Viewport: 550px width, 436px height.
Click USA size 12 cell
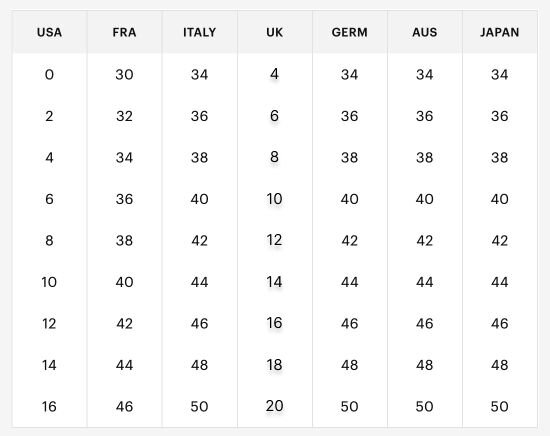pos(49,323)
